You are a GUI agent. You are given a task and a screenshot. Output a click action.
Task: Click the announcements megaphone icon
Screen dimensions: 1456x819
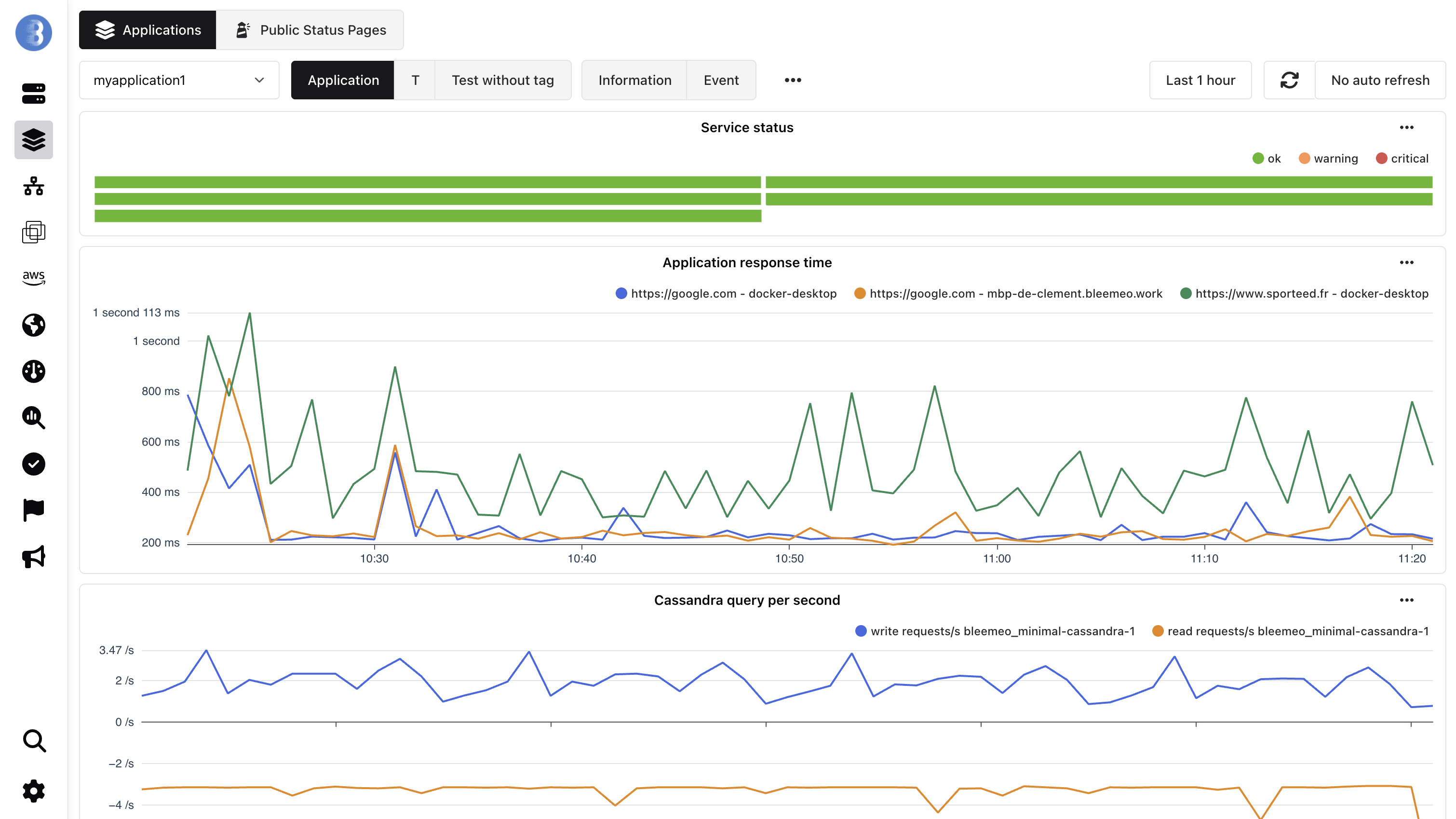click(x=33, y=556)
